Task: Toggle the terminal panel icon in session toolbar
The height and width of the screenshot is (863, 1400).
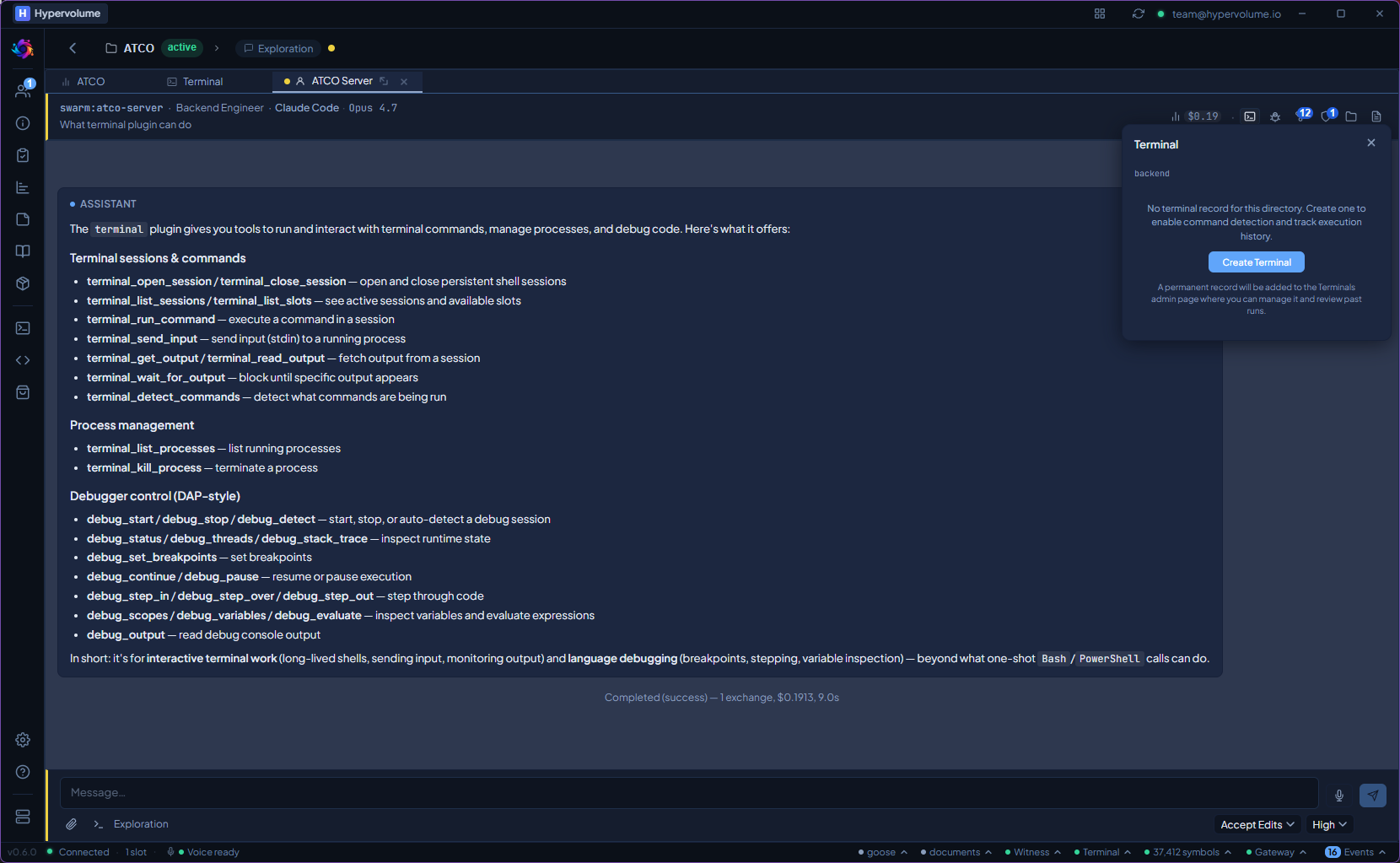Action: tap(1250, 116)
